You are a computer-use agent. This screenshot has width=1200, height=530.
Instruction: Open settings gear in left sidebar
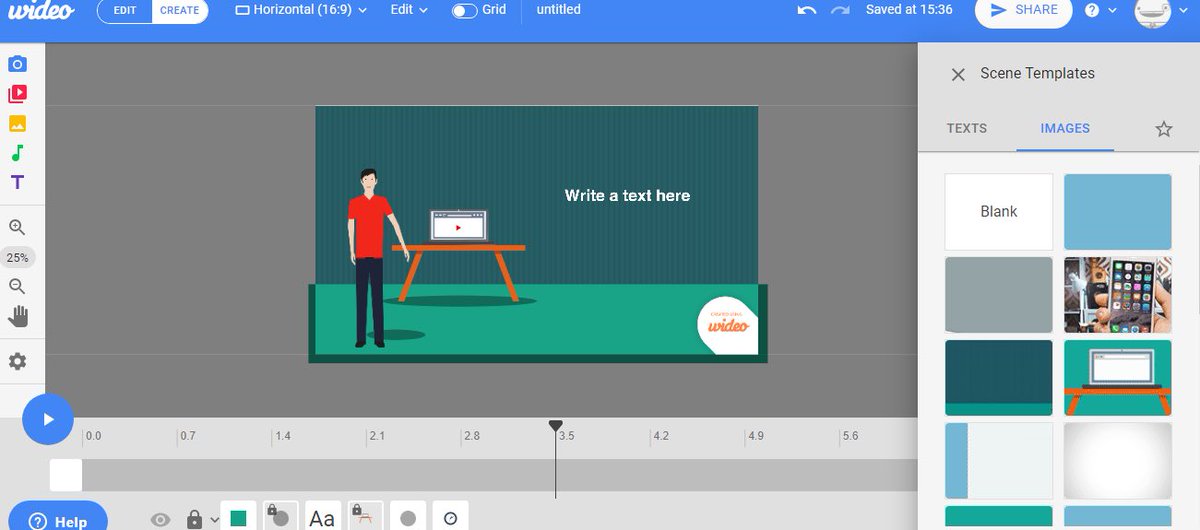[17, 361]
